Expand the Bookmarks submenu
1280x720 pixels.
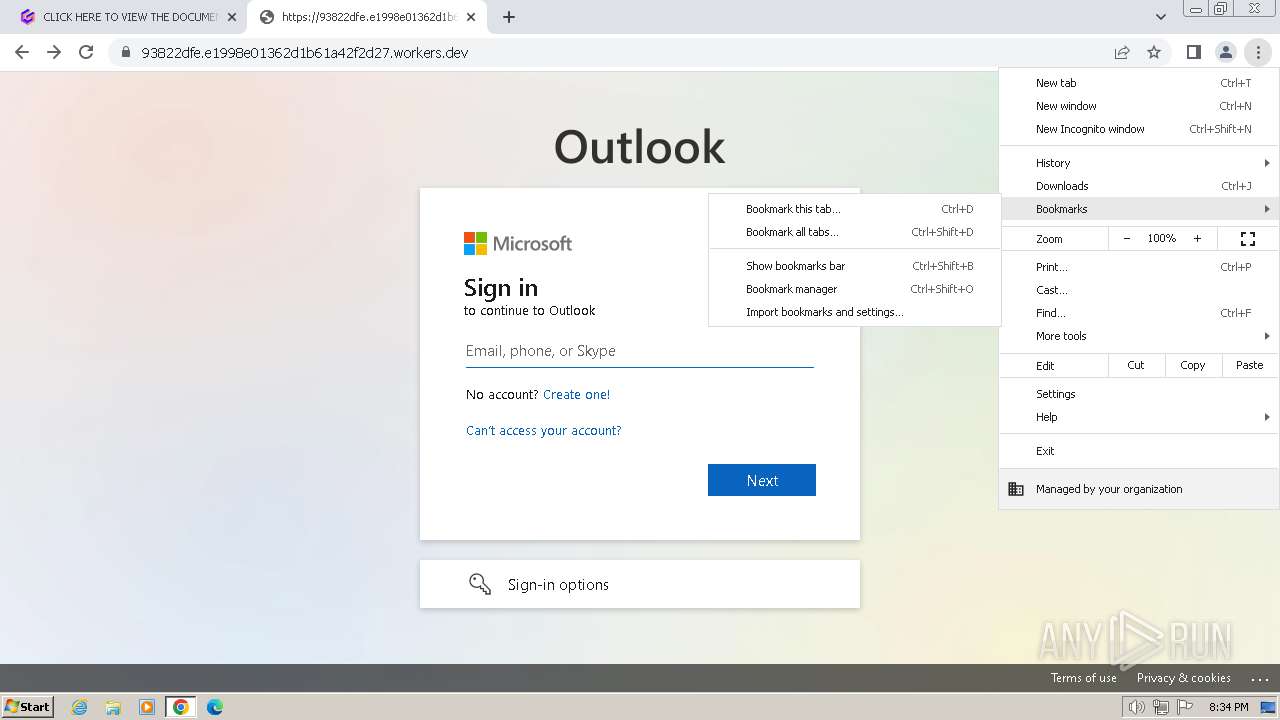pos(1139,209)
